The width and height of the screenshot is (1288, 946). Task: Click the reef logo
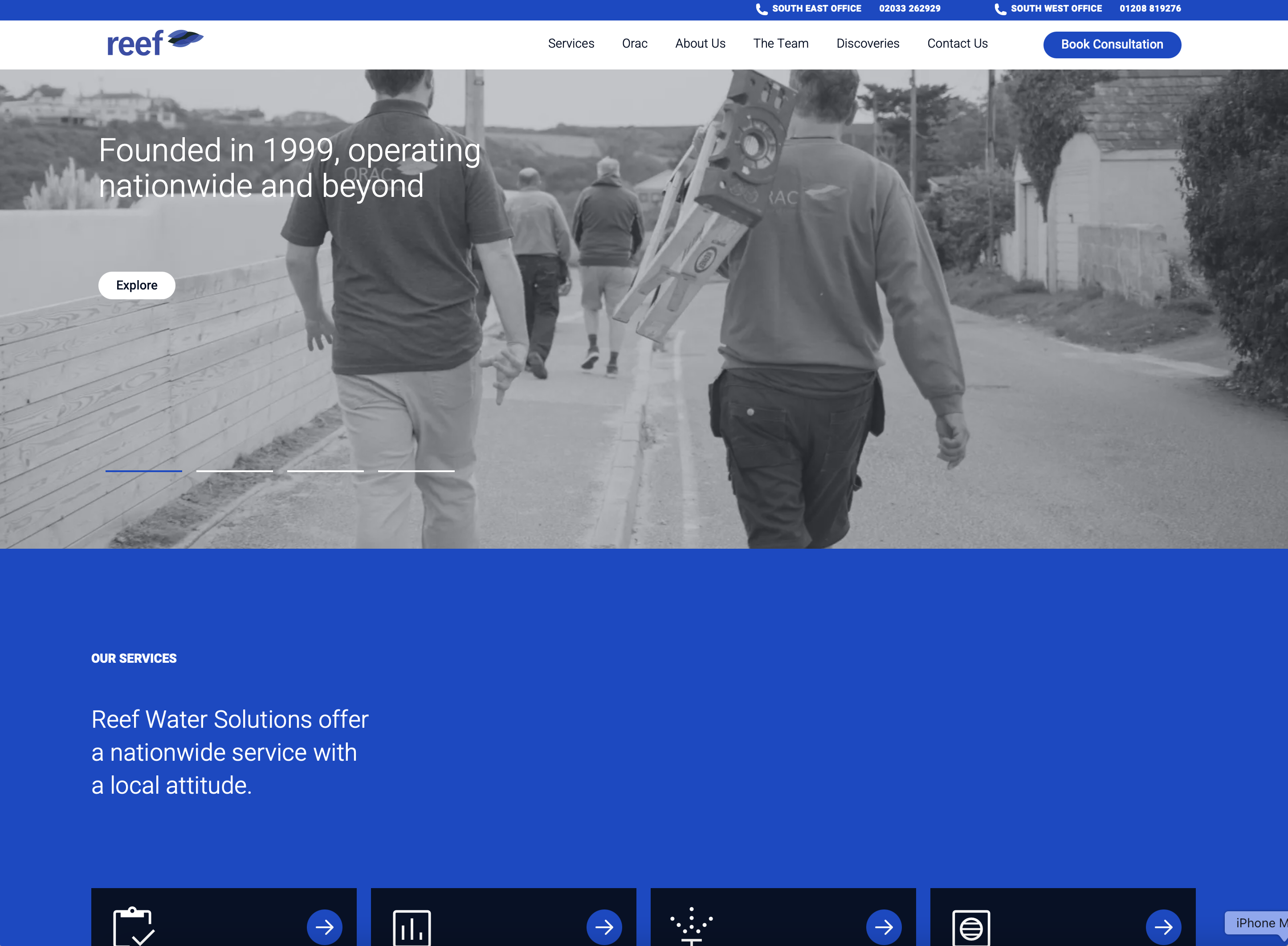[155, 44]
